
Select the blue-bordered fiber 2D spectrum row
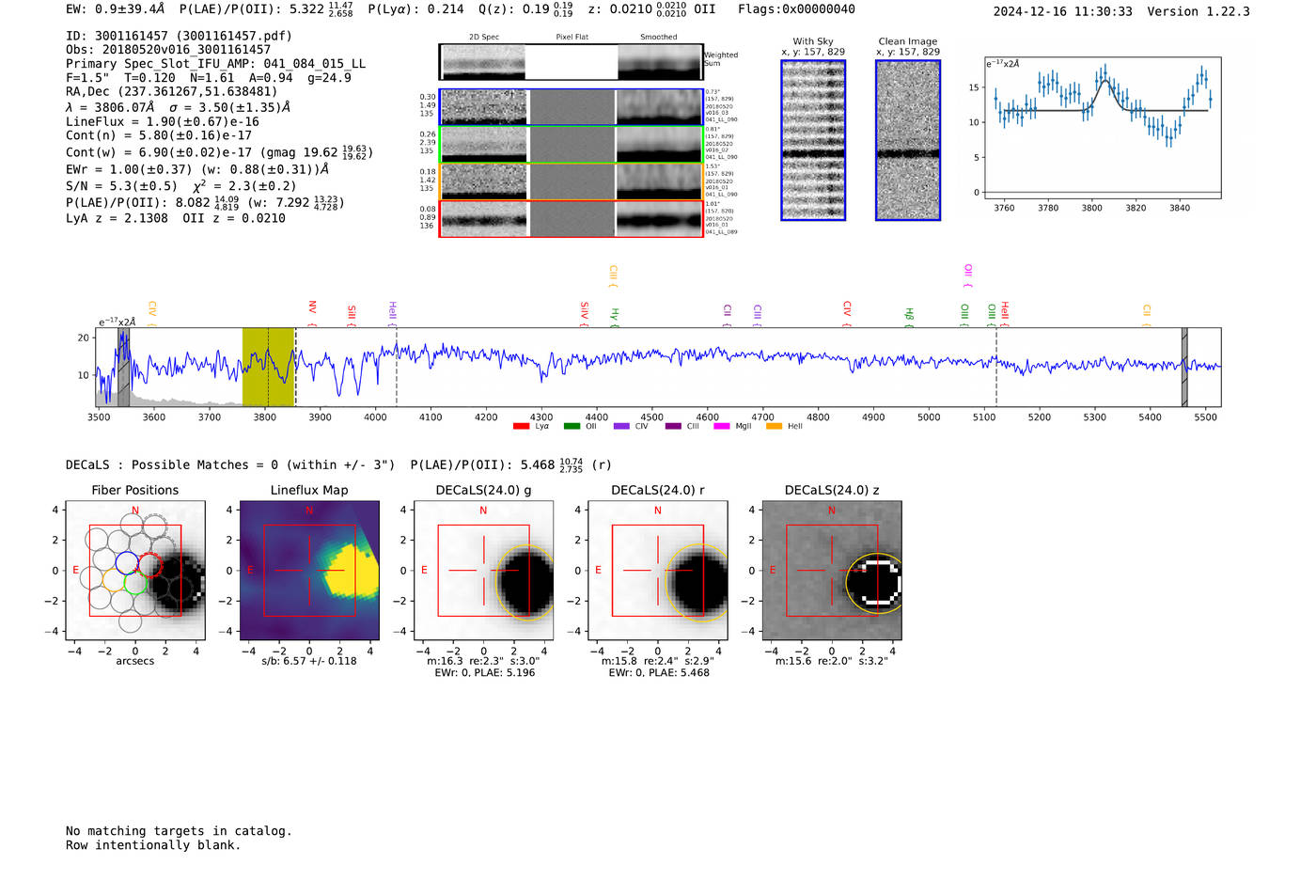click(x=571, y=107)
